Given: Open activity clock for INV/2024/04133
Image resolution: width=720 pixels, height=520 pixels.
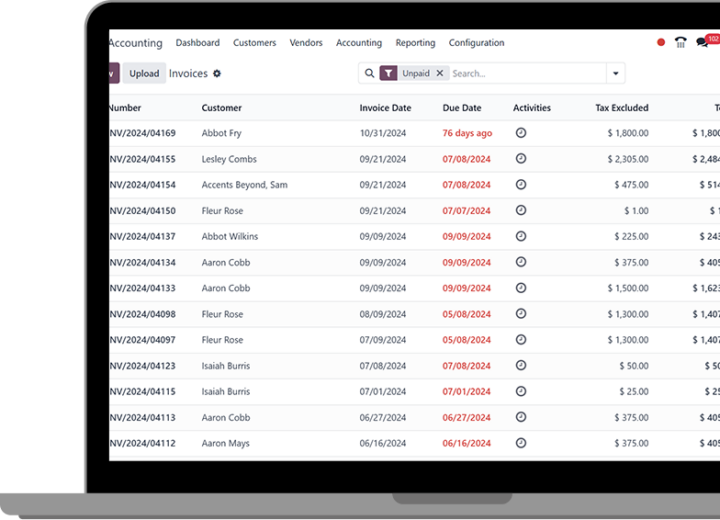Looking at the screenshot, I should pos(521,288).
